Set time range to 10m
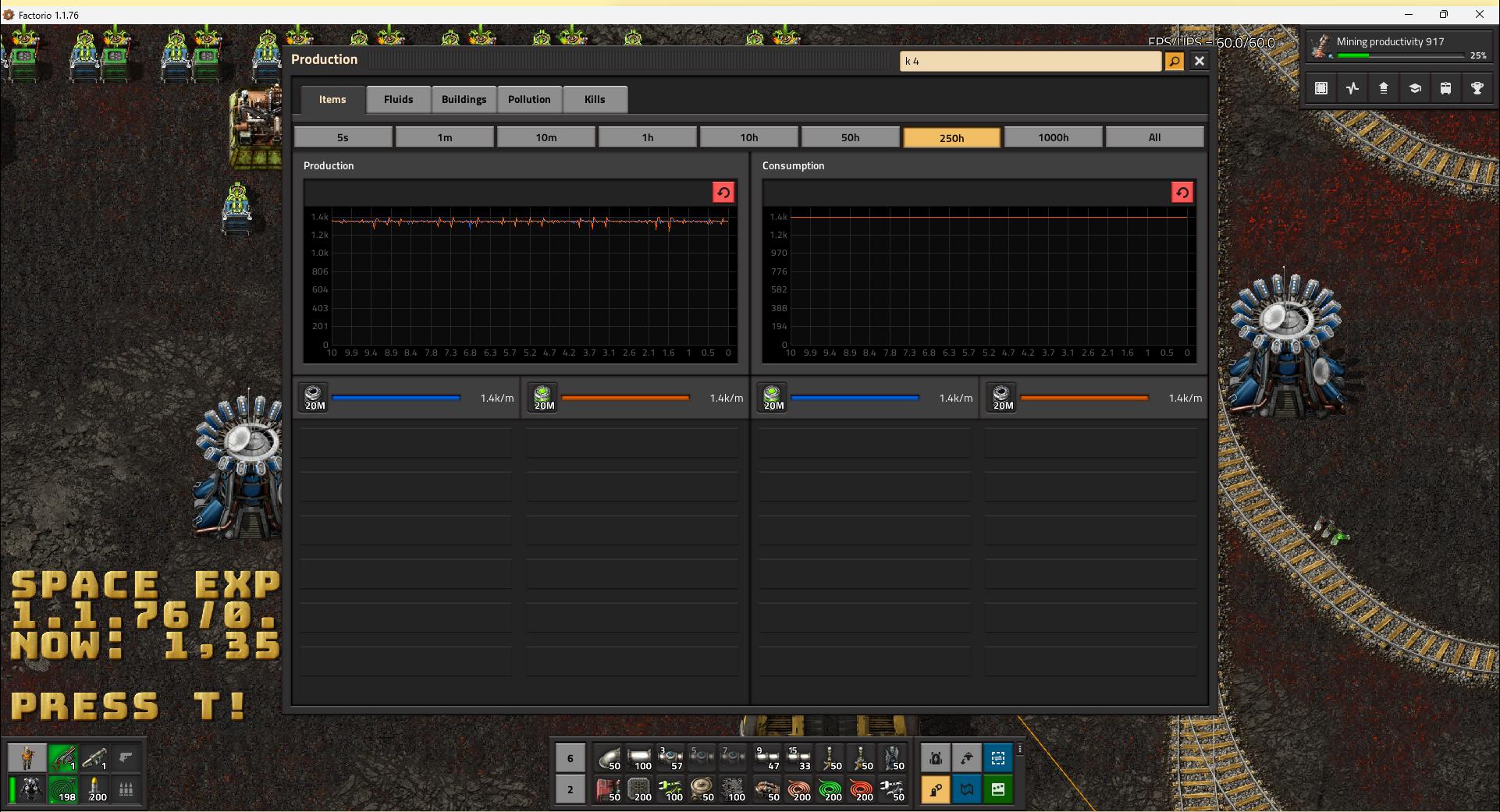 click(546, 137)
